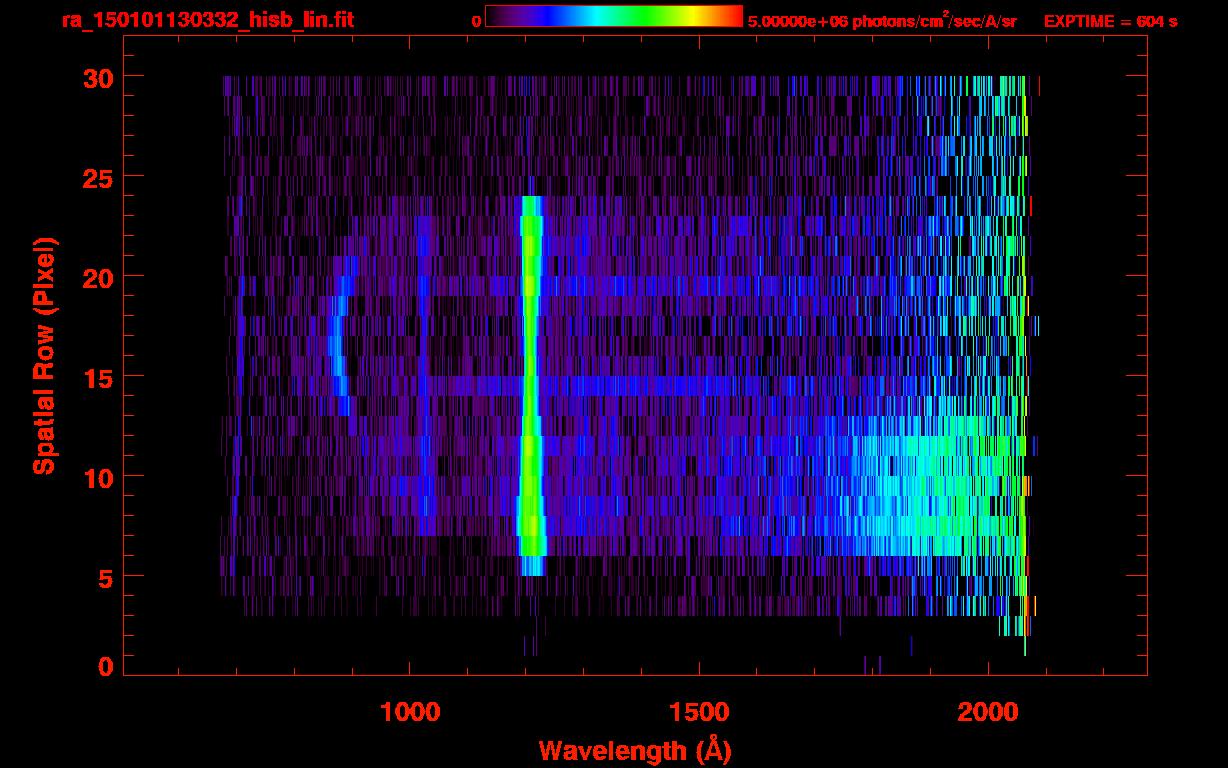This screenshot has height=768, width=1228.
Task: Click the EXPTIME = 604 s label
Action: [1110, 21]
